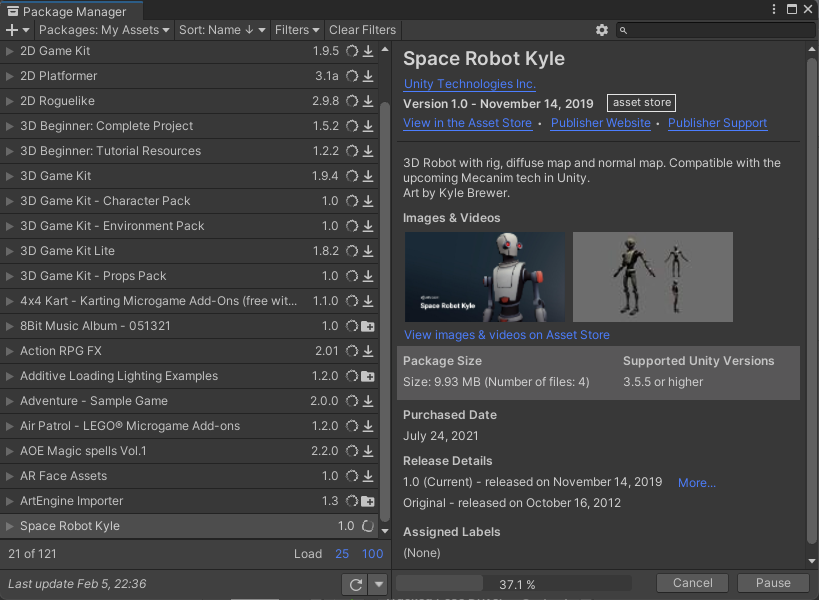Expand the 3D Game Kit Lite entry

pyautogui.click(x=9, y=251)
